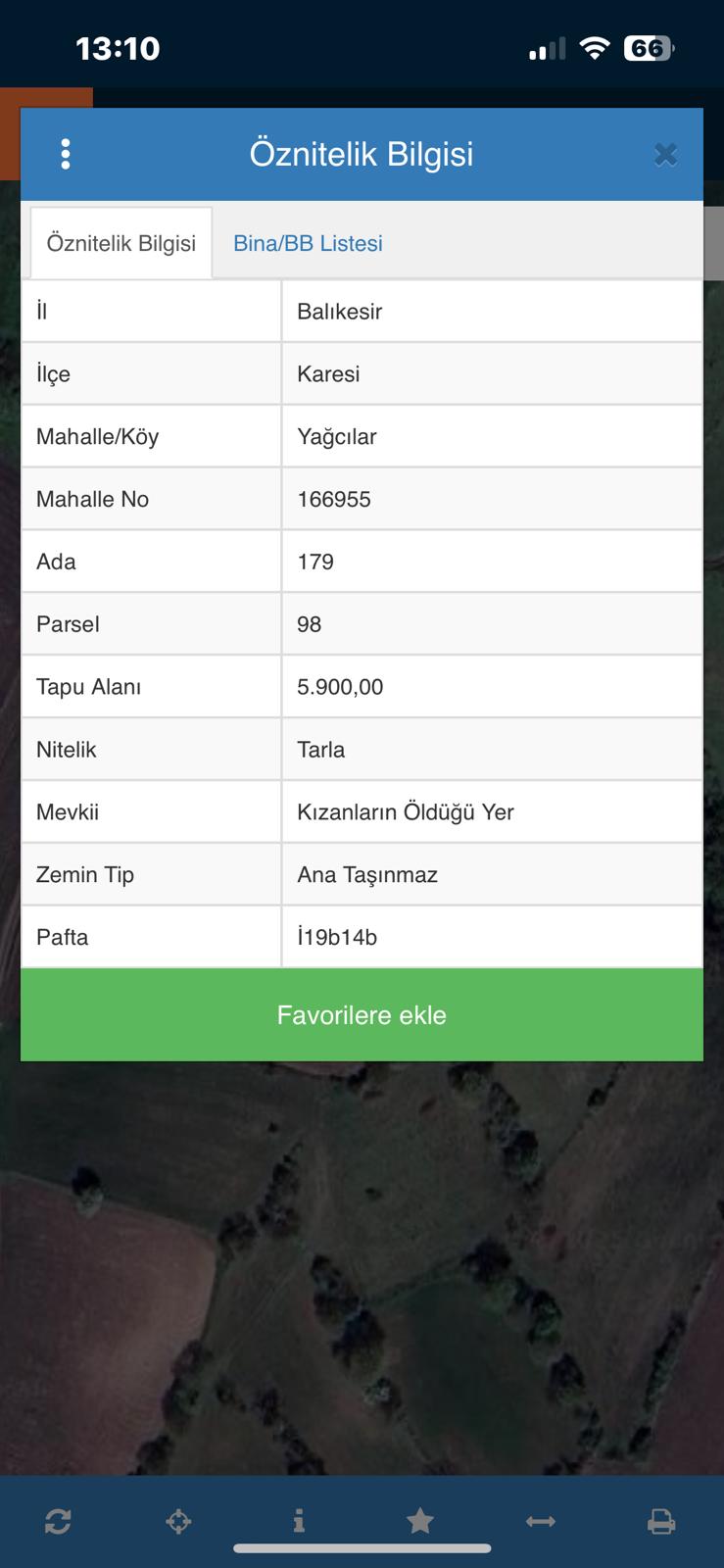Open the three-dot options menu

(x=66, y=154)
